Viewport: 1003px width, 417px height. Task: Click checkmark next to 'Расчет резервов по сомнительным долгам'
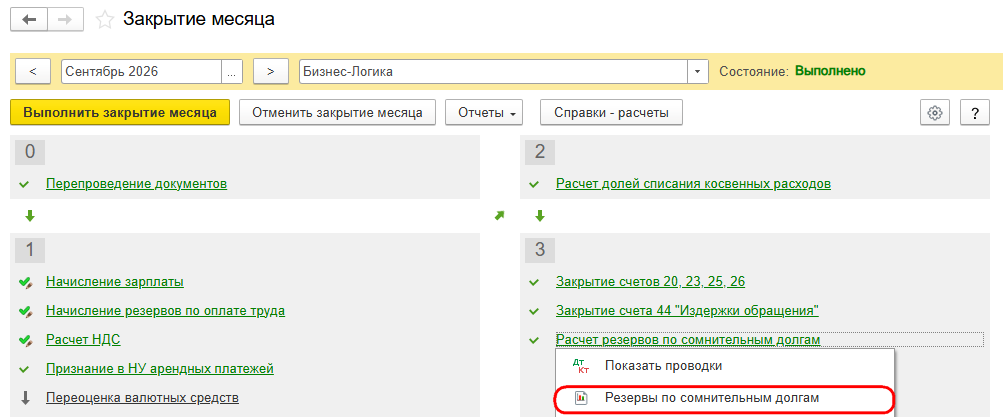[x=534, y=340]
